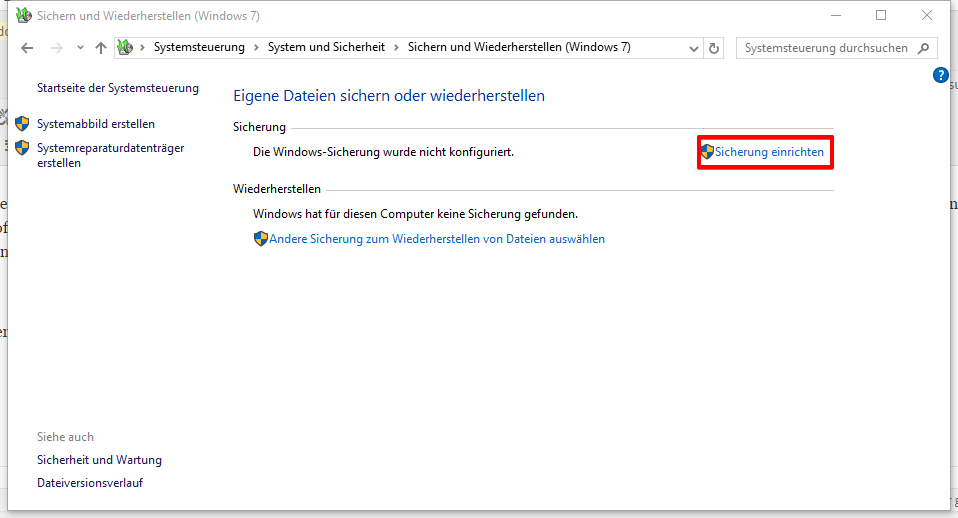The width and height of the screenshot is (958, 518).
Task: Select Systemsteuerung in the breadcrumb
Action: (199, 47)
